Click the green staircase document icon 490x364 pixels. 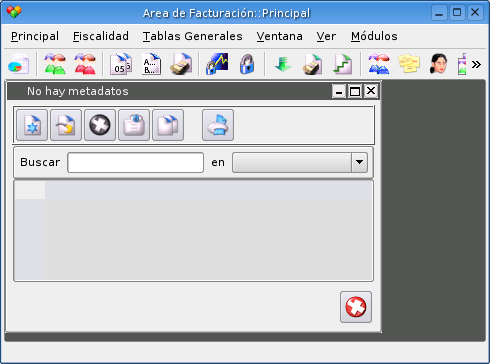pos(343,64)
